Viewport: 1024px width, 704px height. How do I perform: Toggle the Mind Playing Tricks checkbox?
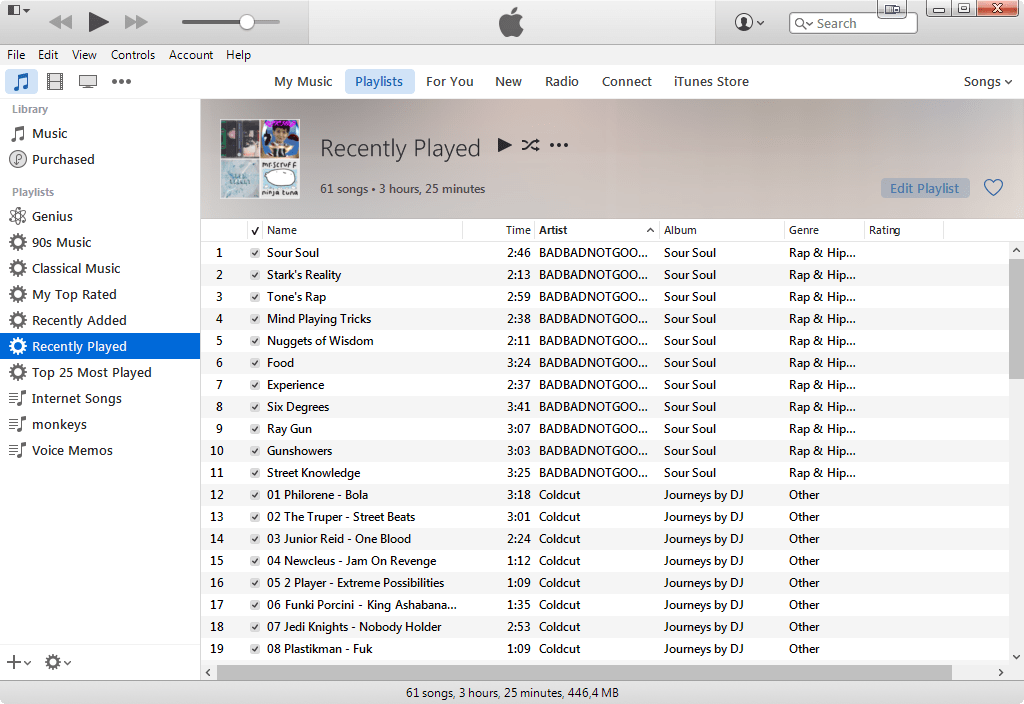click(255, 319)
